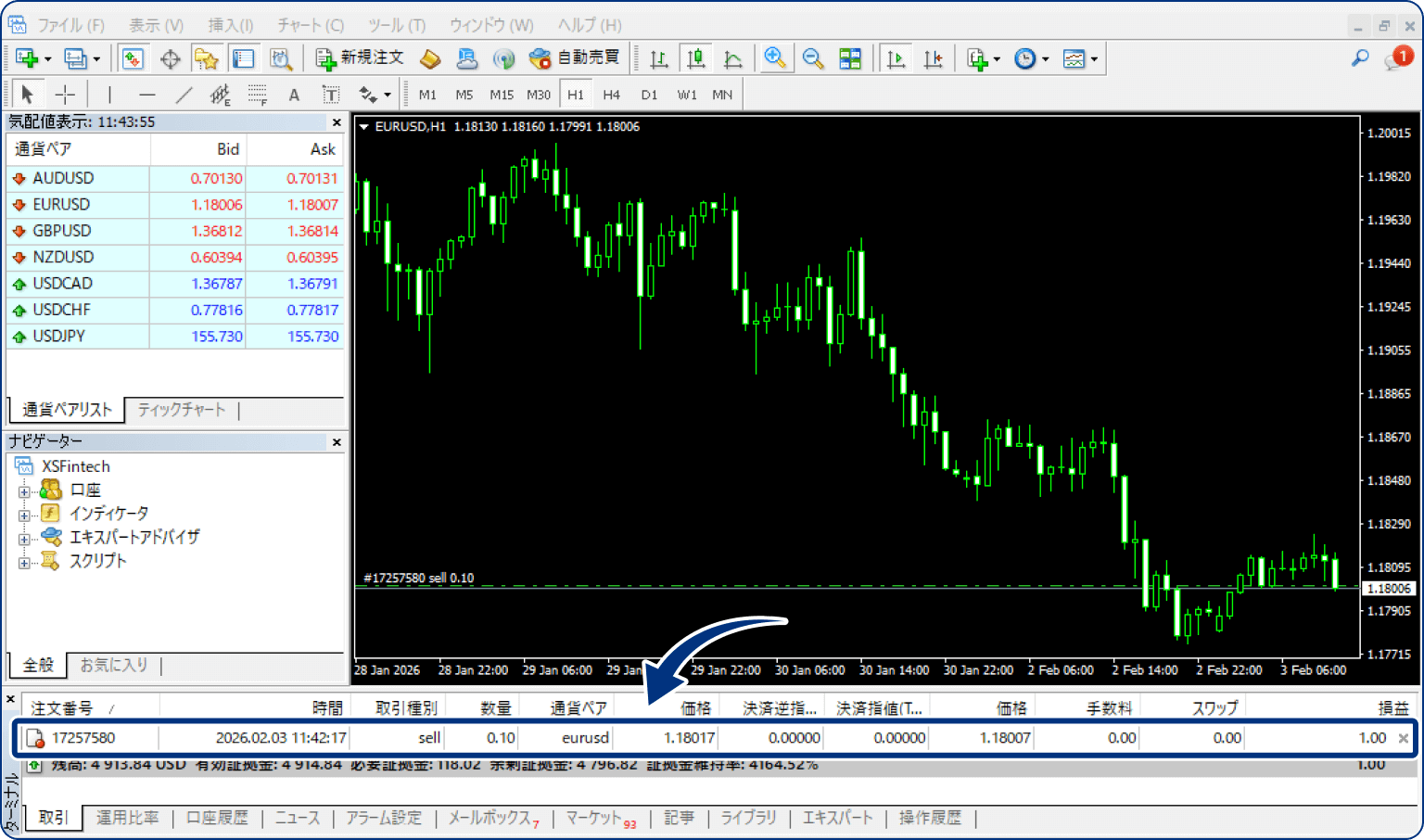Draw a horizontal line tool
The image size is (1424, 840).
pyautogui.click(x=146, y=95)
